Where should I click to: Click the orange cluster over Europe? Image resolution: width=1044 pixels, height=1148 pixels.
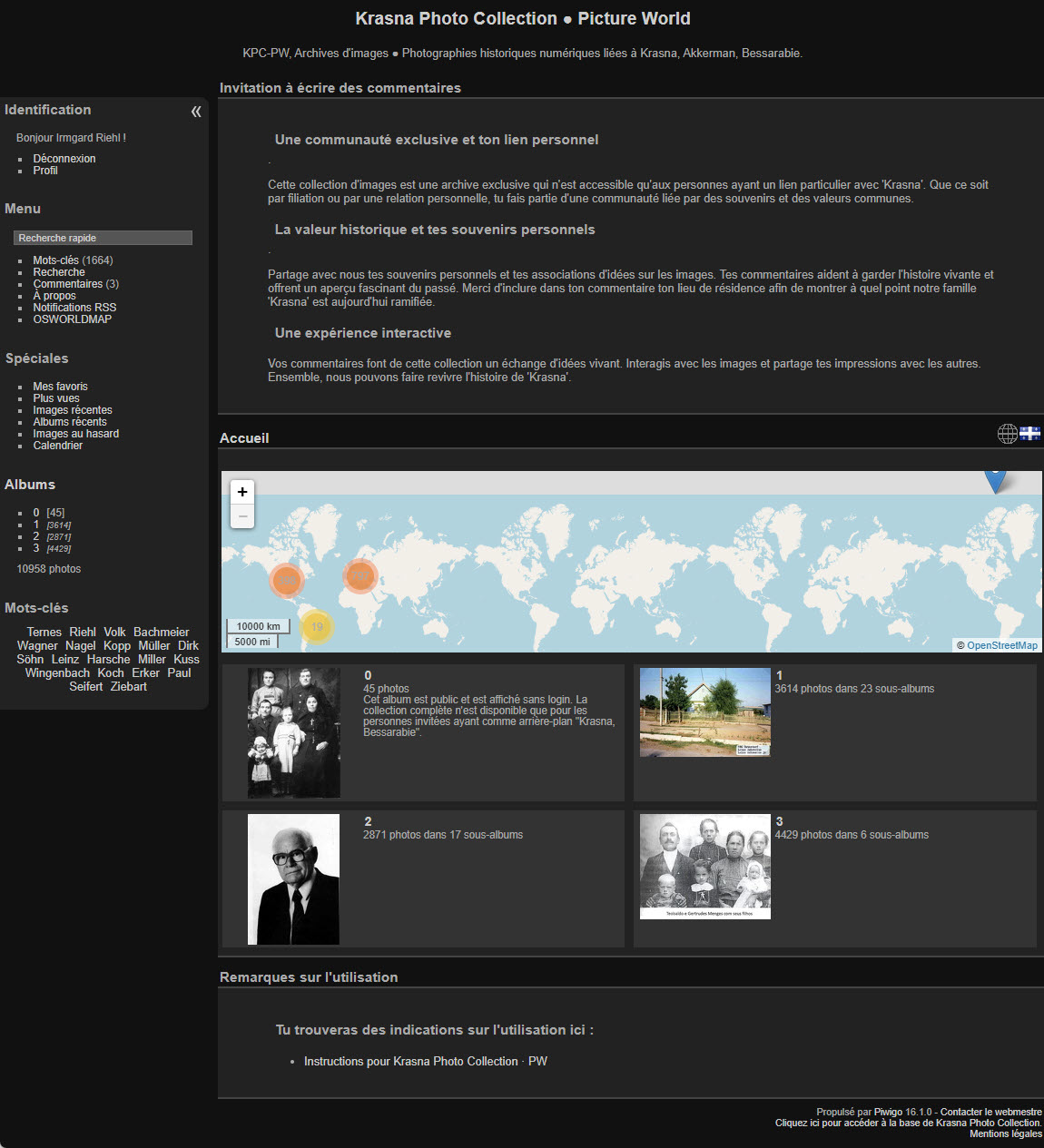coord(359,574)
